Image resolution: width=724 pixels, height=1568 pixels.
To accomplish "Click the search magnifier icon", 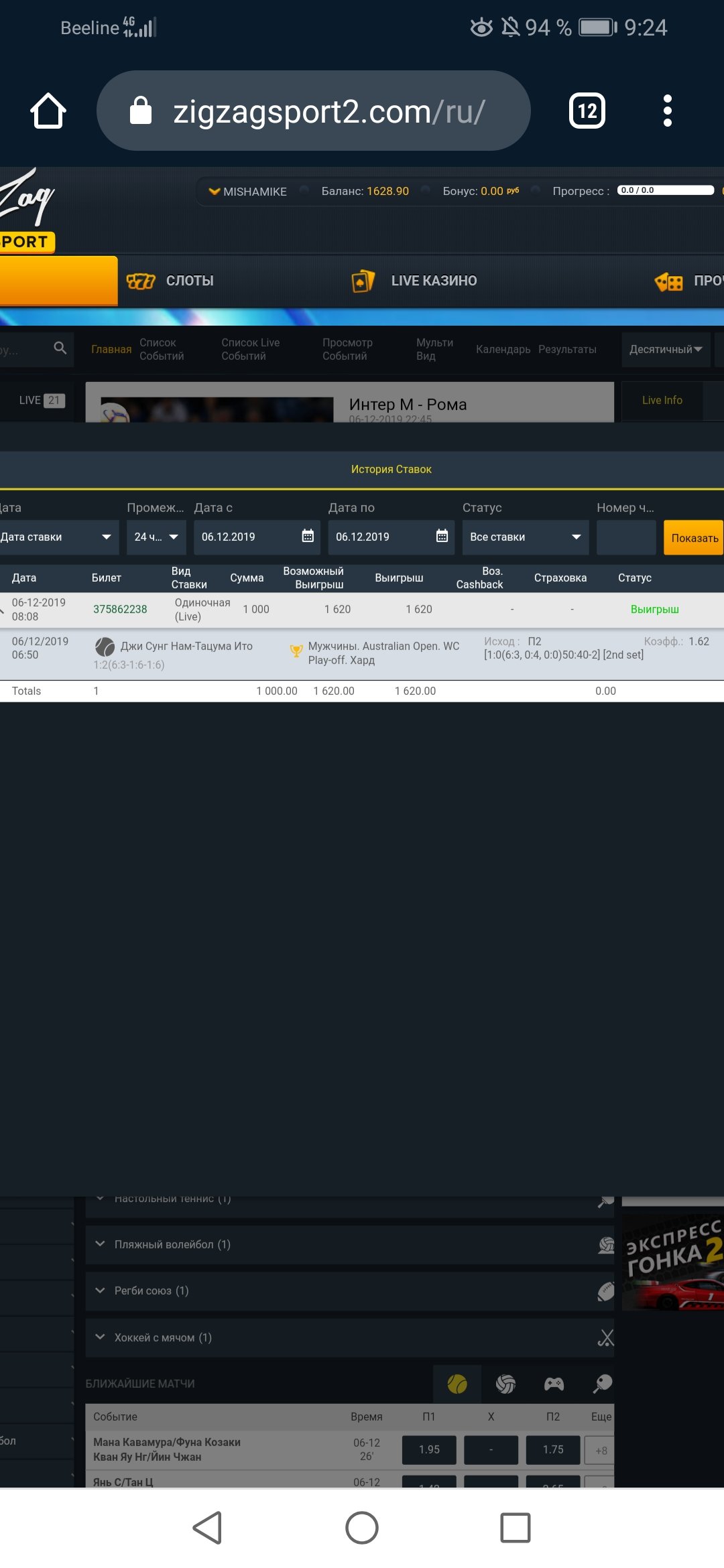I will 60,348.
